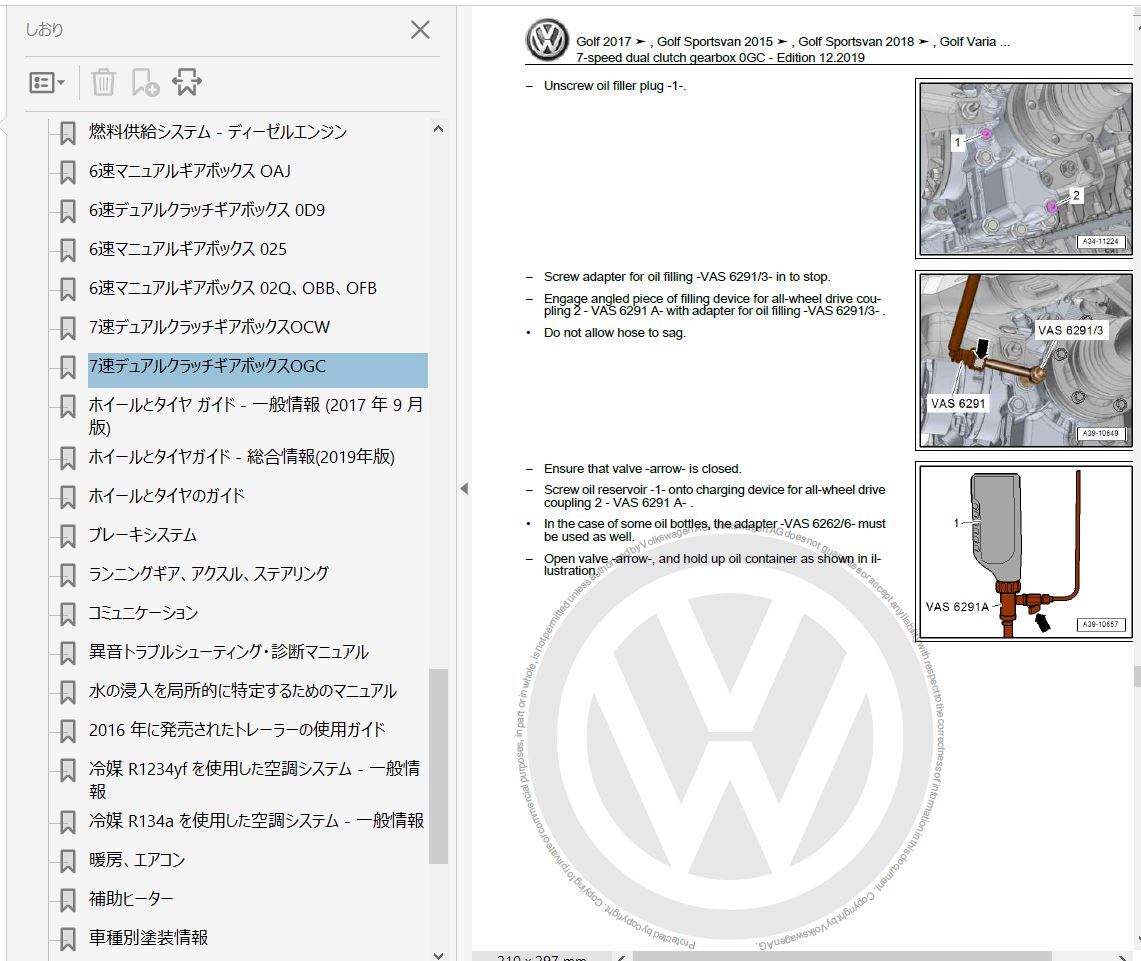Close the しおり bookmarks panel
Image resolution: width=1141 pixels, height=961 pixels.
click(420, 30)
